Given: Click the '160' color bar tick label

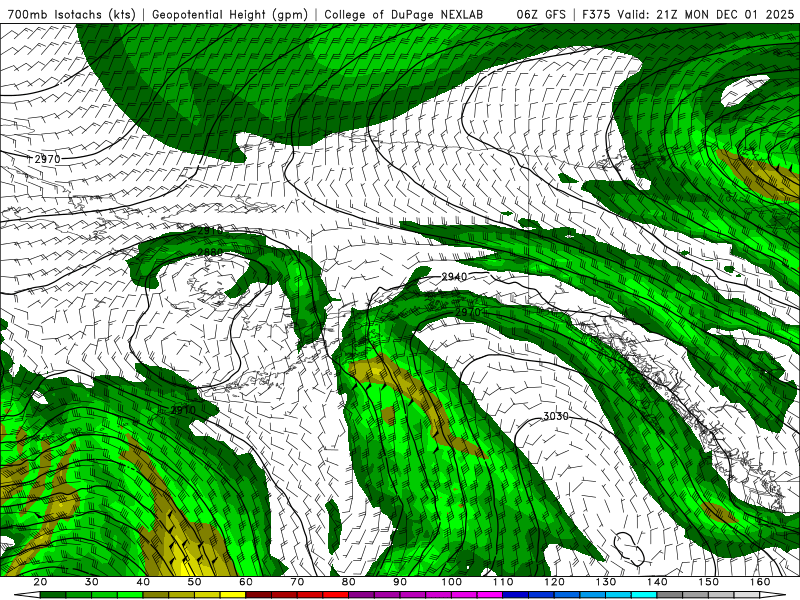Looking at the screenshot, I should point(760,582).
